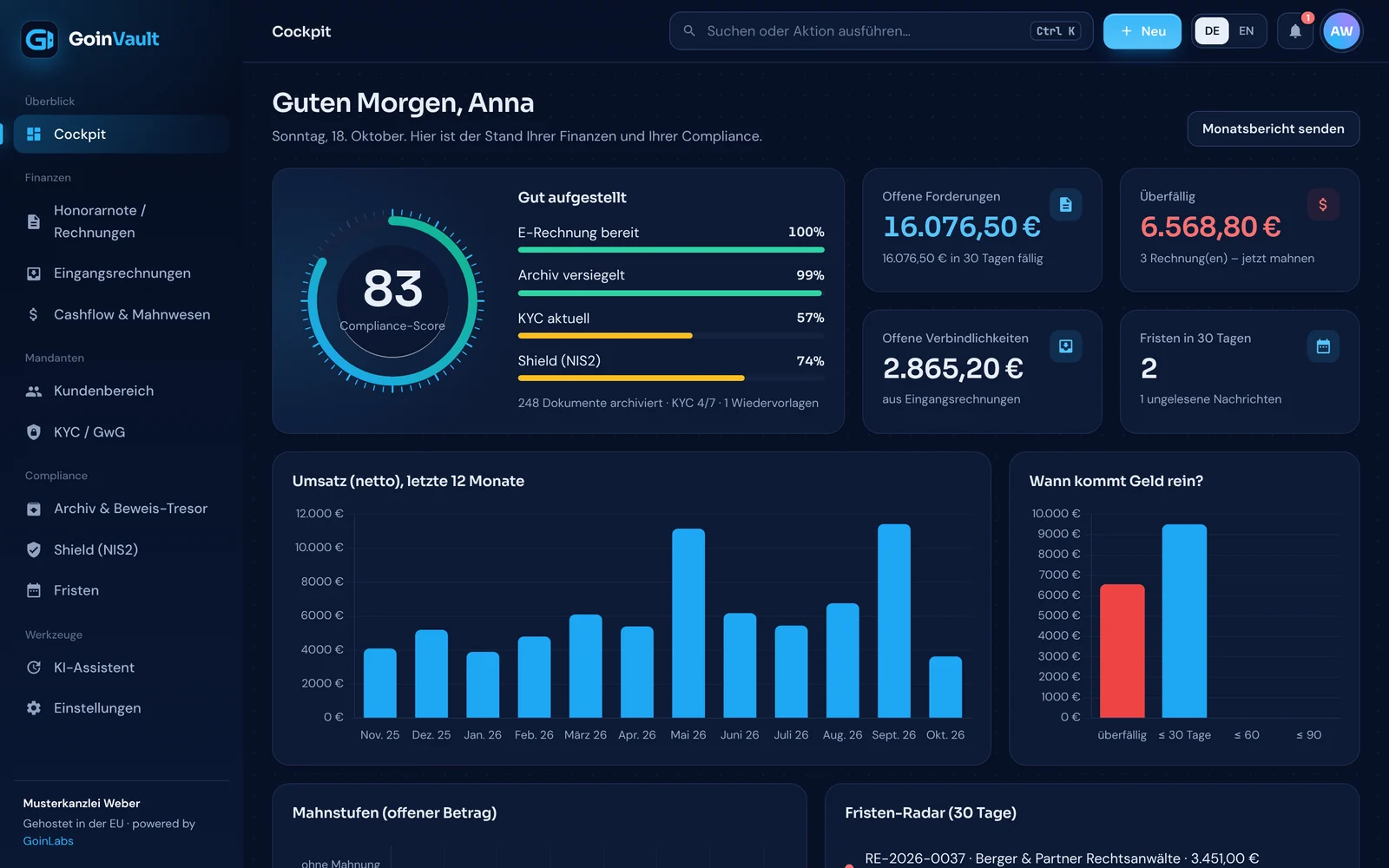Screen dimensions: 1389x868
Task: Click the Offene Verbindlichkeiten inbox icon
Action: (x=1065, y=346)
